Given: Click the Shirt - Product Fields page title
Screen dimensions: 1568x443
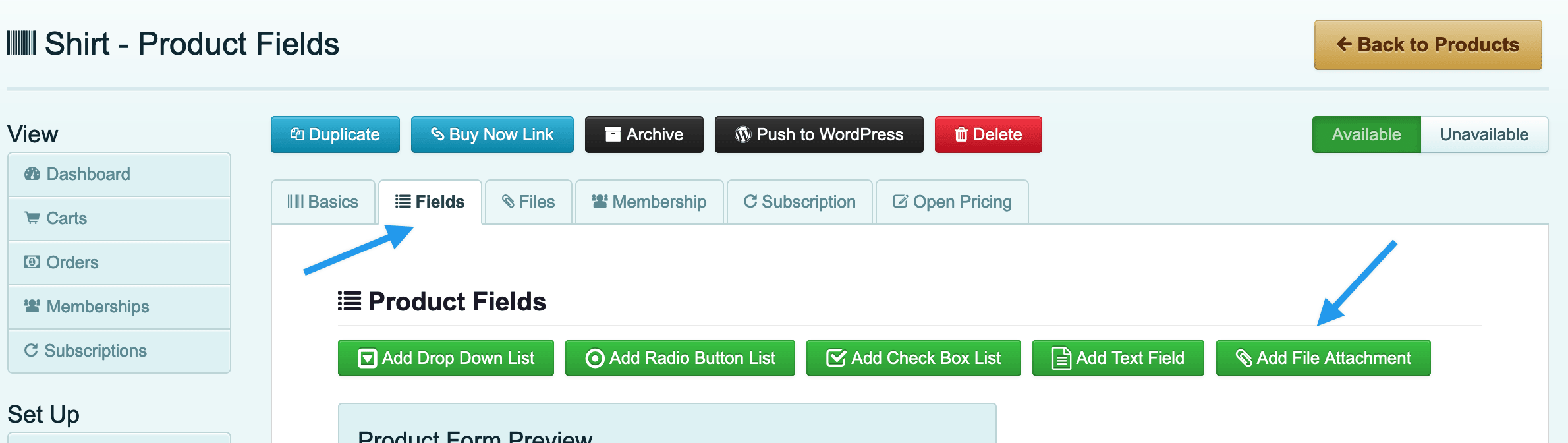Looking at the screenshot, I should (x=192, y=44).
